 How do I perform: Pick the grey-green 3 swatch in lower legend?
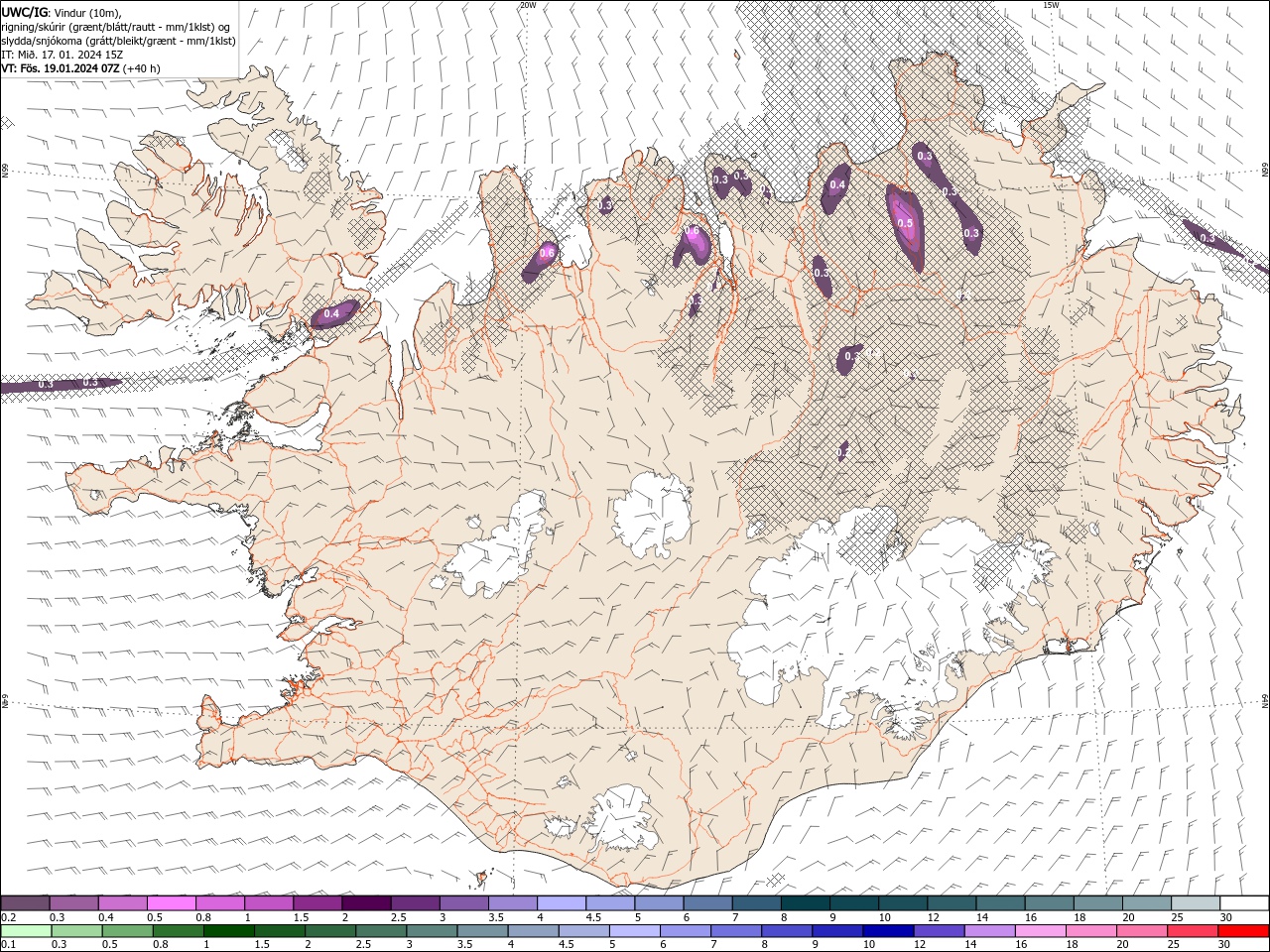432,931
